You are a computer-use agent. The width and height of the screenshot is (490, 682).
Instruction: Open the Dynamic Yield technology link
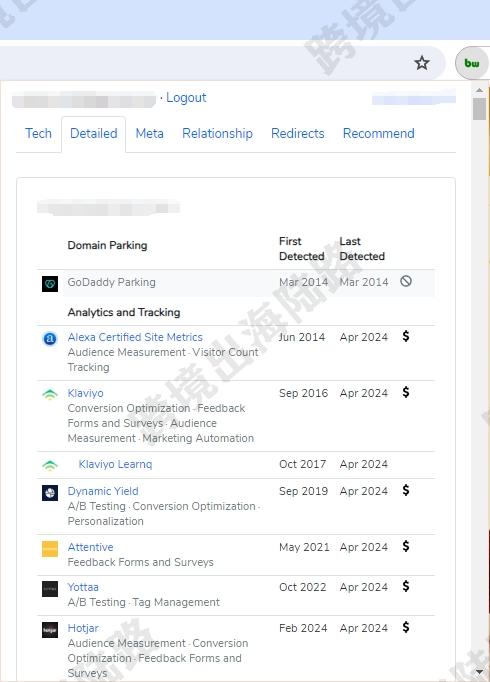point(103,491)
